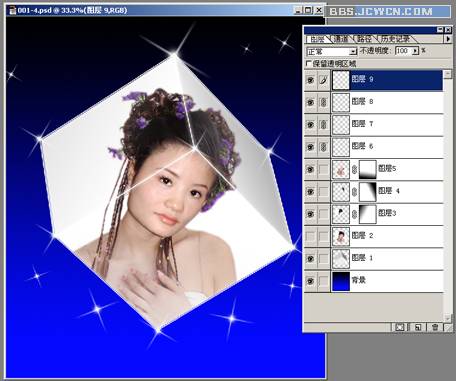
Task: Enable the 保留透明区域 checkbox
Action: tap(308, 63)
